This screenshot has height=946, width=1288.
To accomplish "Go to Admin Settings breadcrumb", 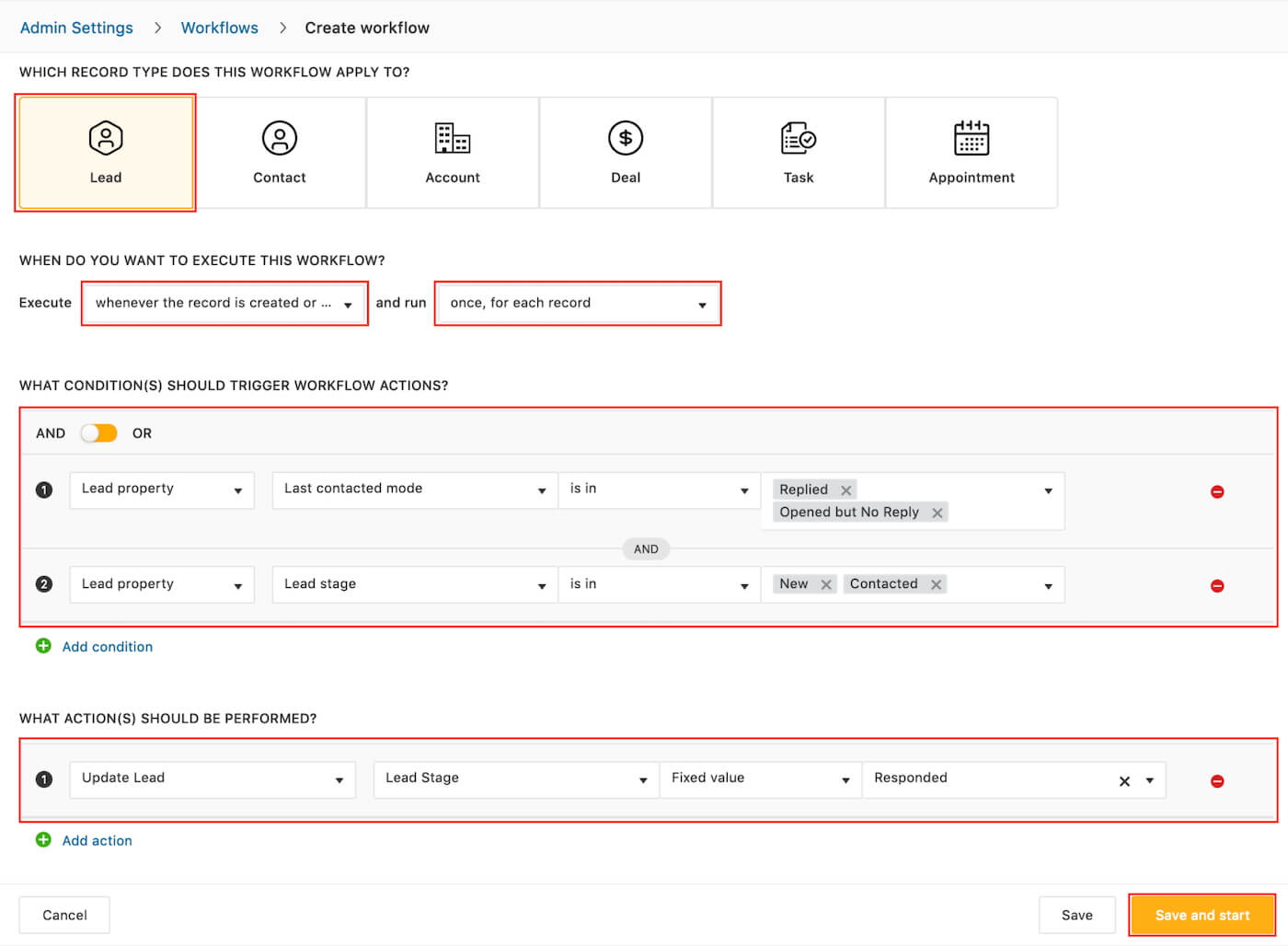I will (76, 28).
